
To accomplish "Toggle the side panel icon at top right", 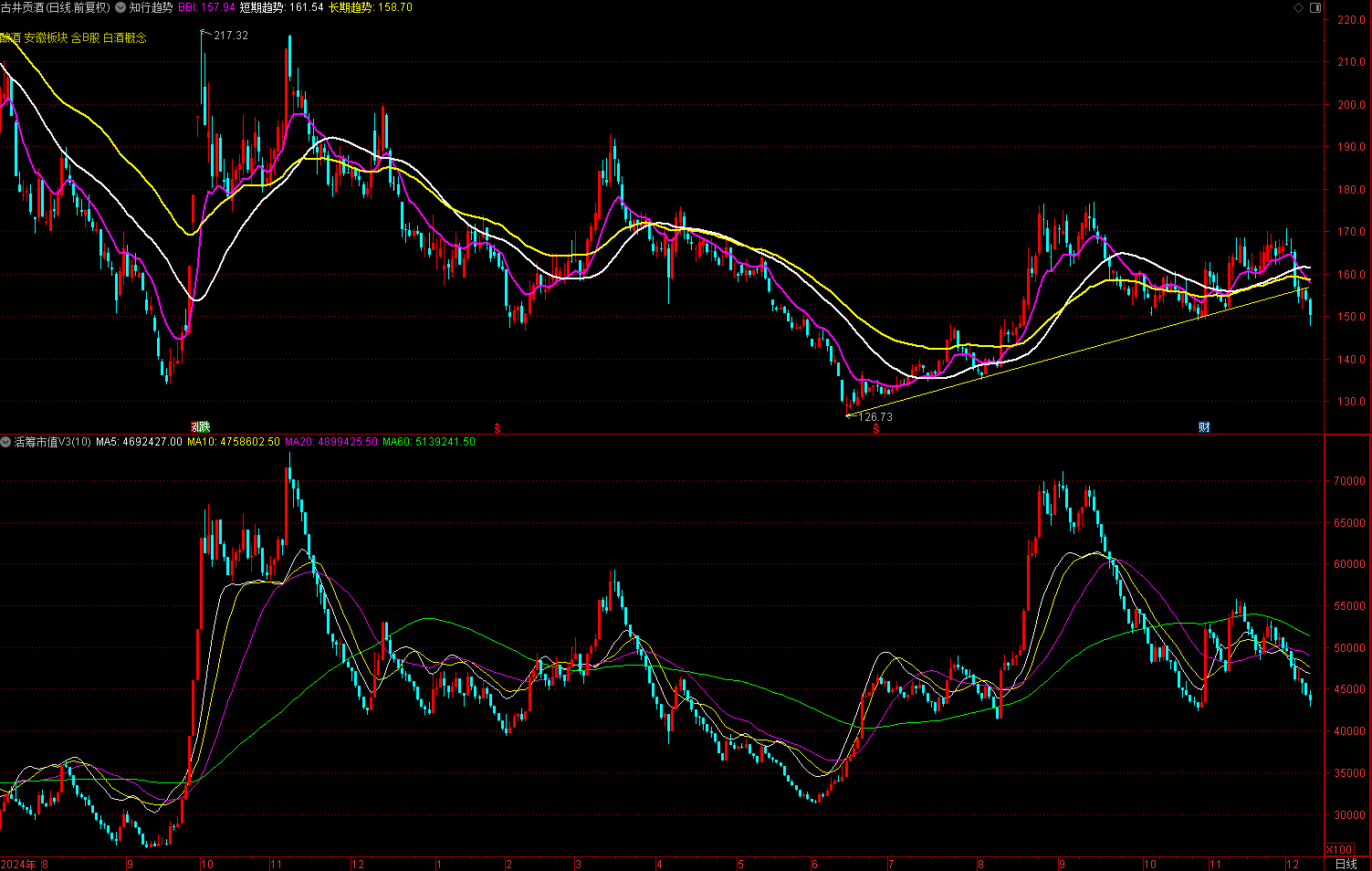I will tap(1315, 7).
